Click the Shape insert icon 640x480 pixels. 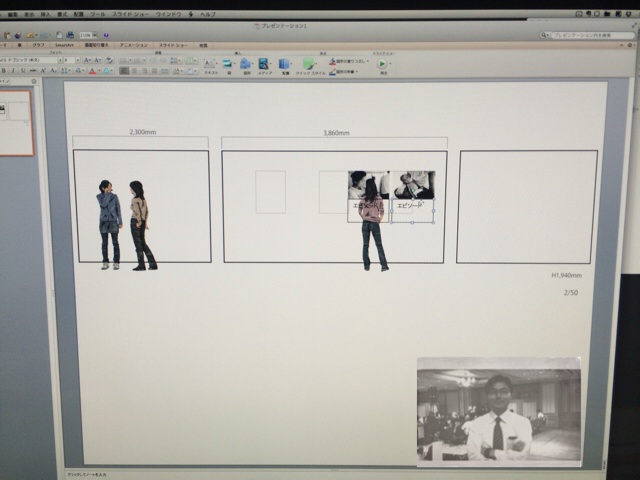click(x=227, y=63)
